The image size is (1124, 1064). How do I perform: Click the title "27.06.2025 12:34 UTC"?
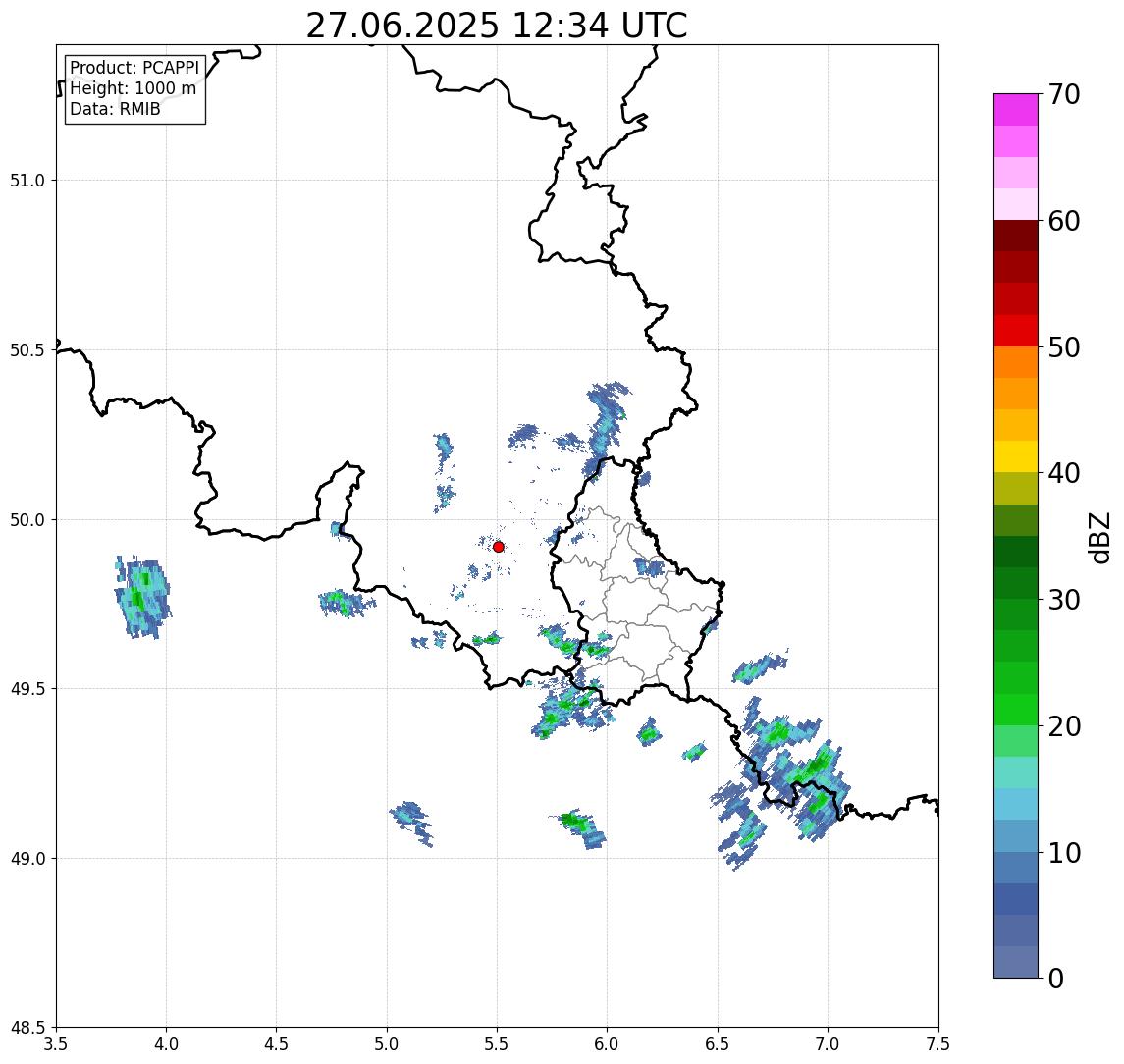coord(496,26)
